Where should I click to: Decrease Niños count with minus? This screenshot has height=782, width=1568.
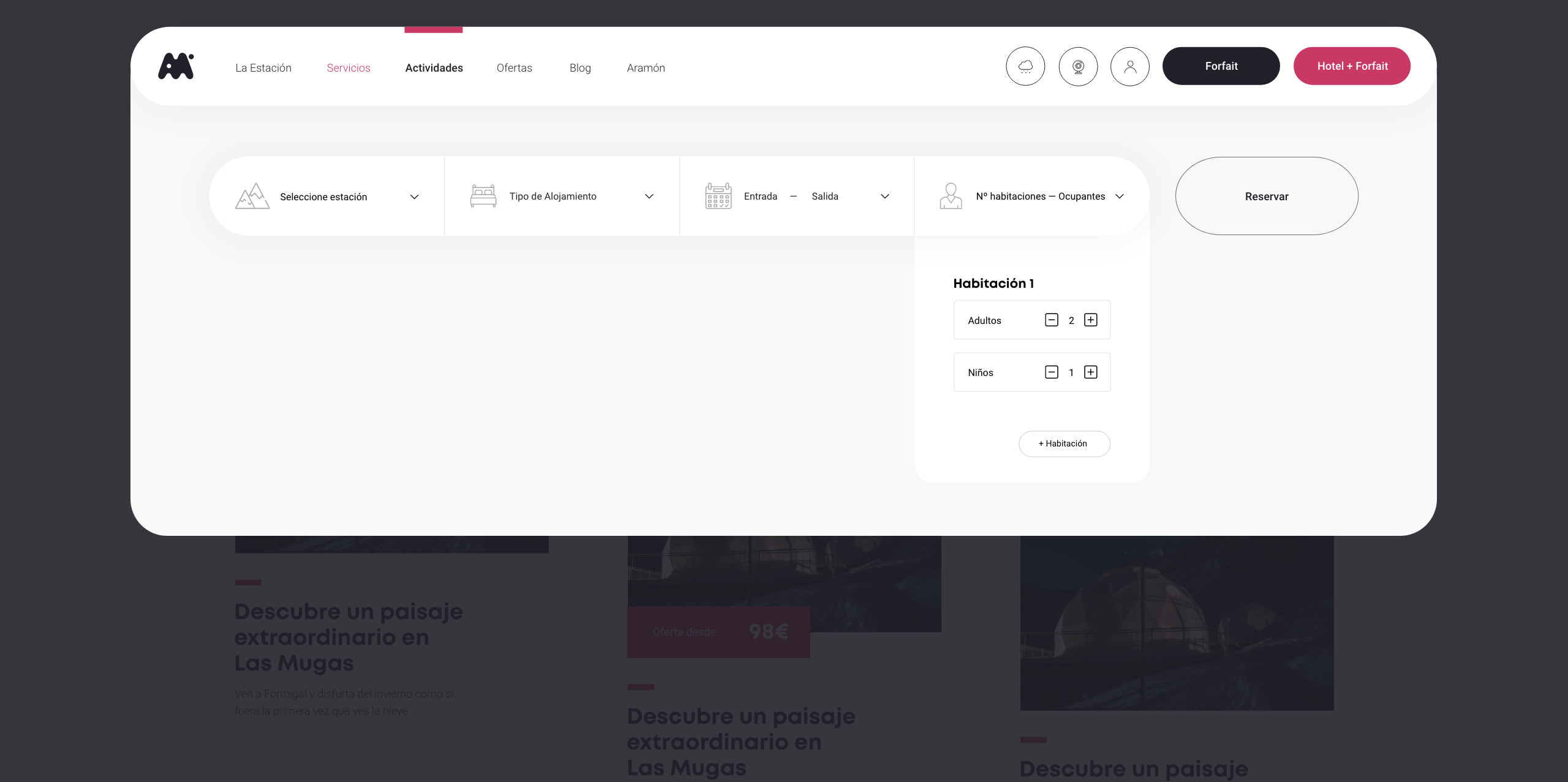(x=1052, y=372)
